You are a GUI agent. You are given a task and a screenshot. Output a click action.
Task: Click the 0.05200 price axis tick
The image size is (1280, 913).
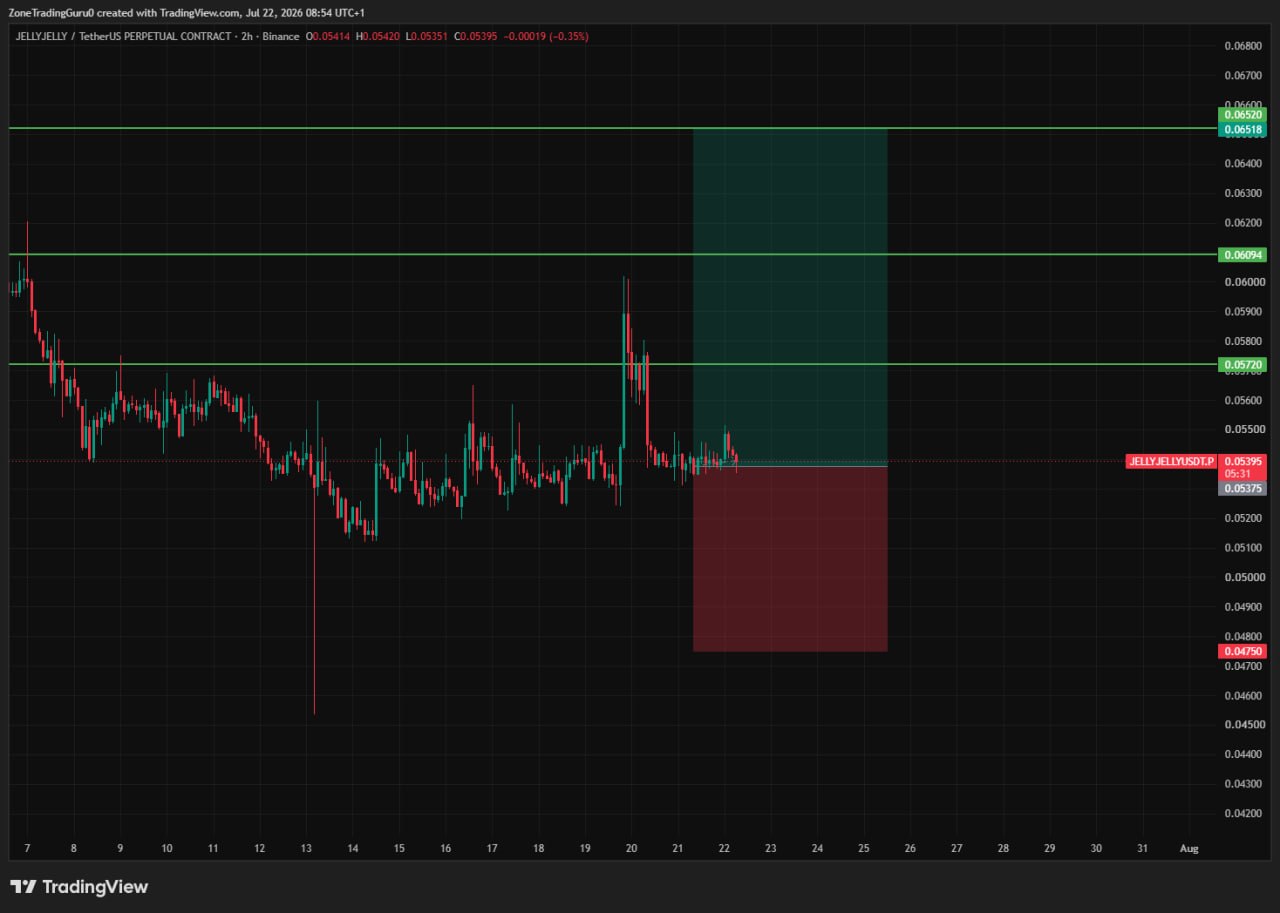point(1241,518)
